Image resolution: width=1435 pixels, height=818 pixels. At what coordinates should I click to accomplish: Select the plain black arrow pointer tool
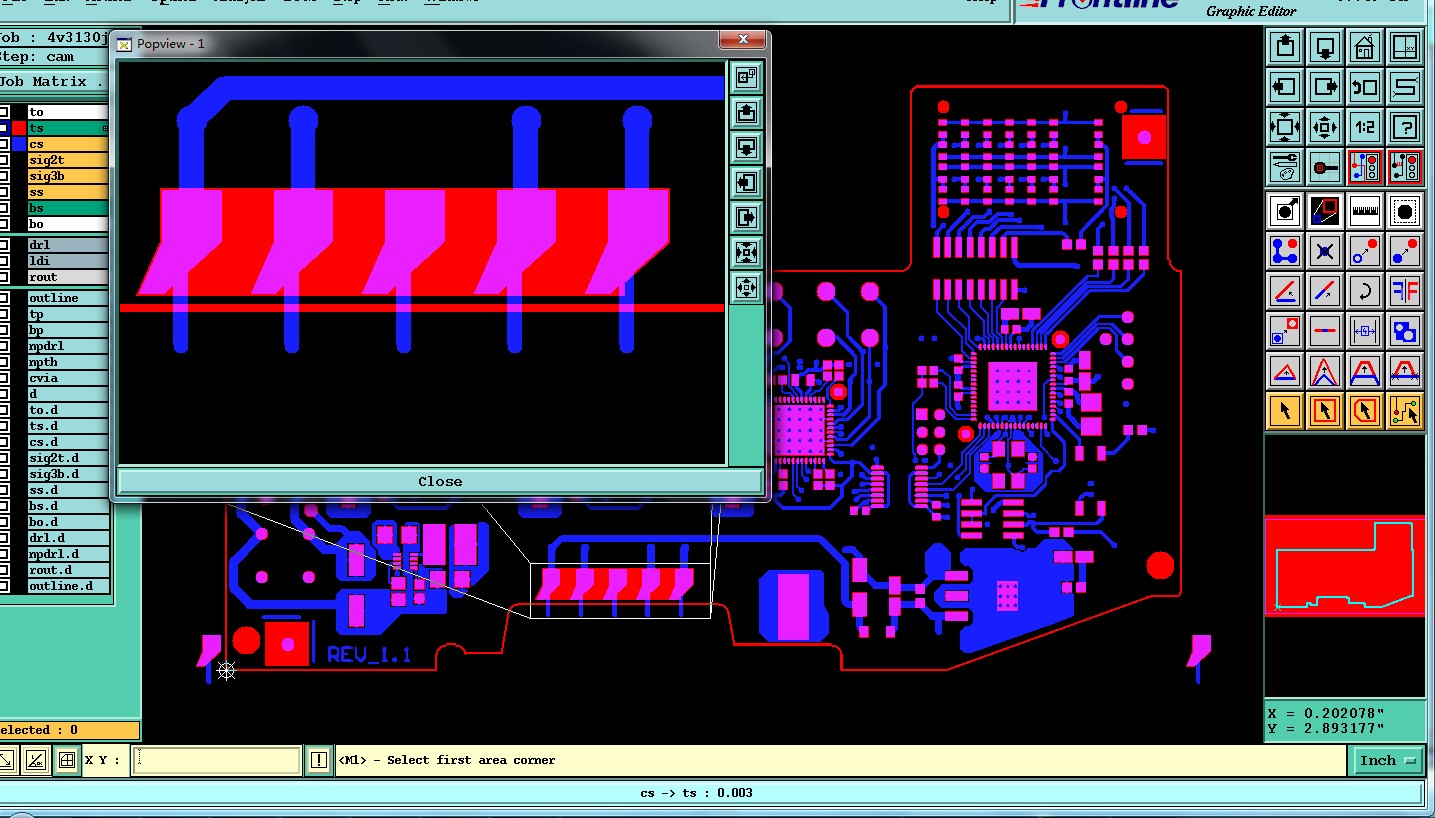click(x=1285, y=411)
